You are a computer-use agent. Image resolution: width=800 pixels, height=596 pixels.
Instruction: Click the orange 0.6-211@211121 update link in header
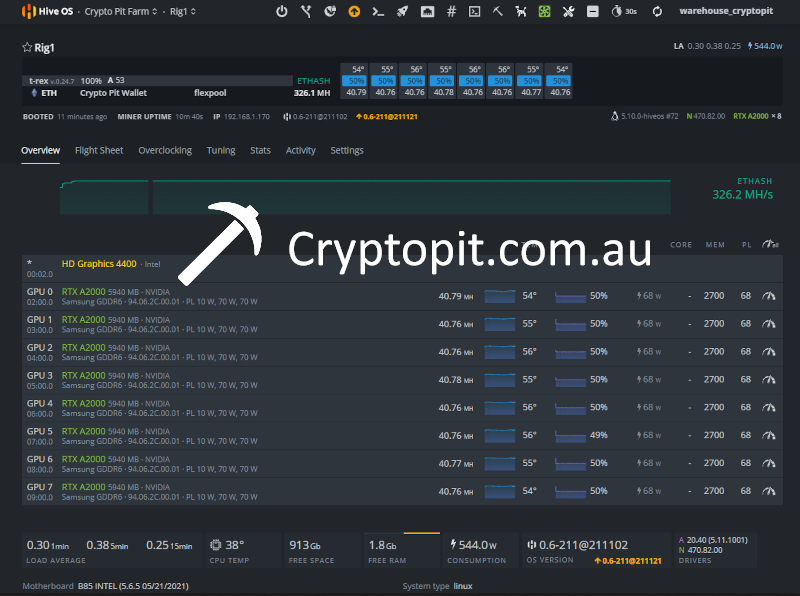tap(387, 117)
